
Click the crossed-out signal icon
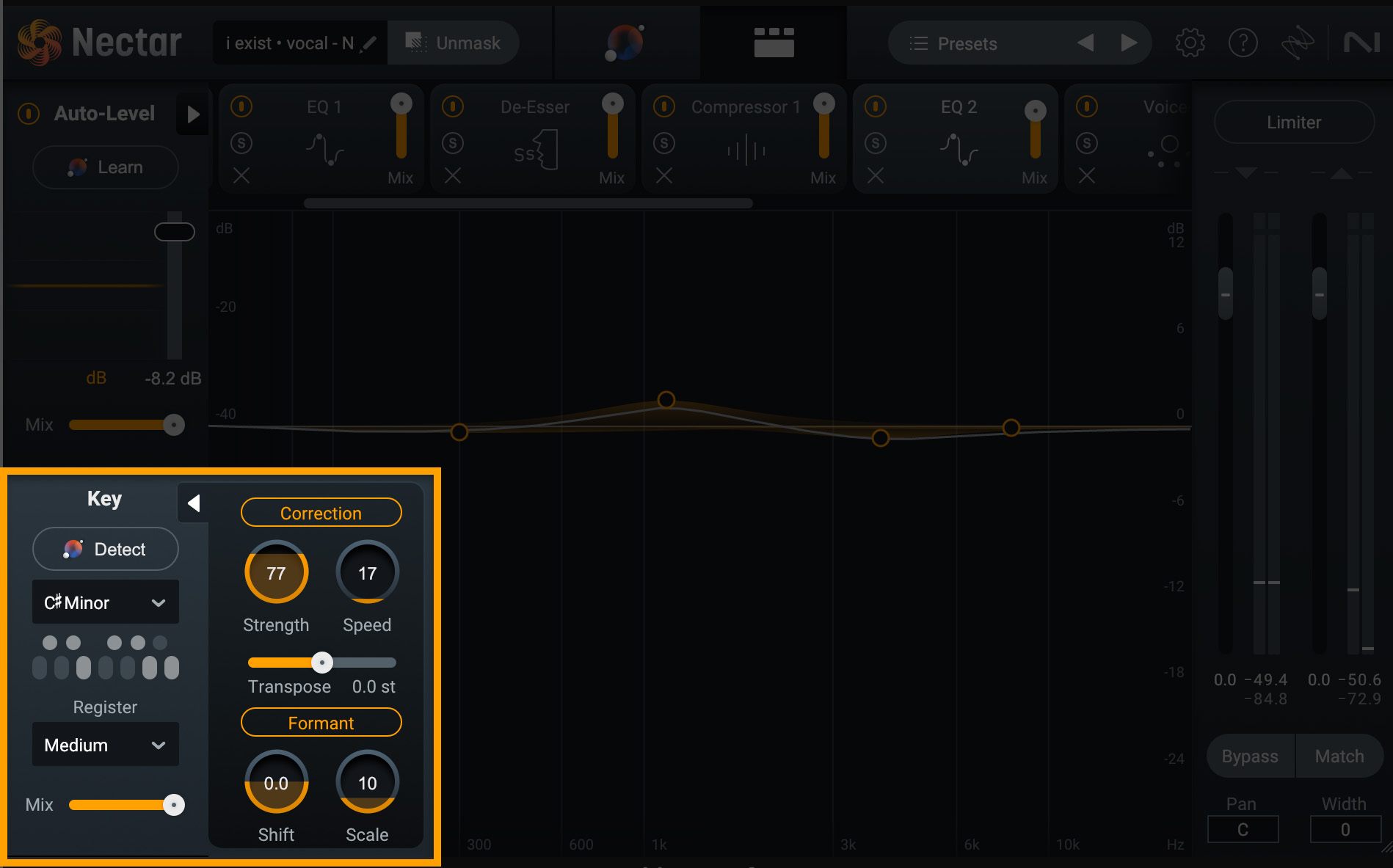tap(1298, 43)
